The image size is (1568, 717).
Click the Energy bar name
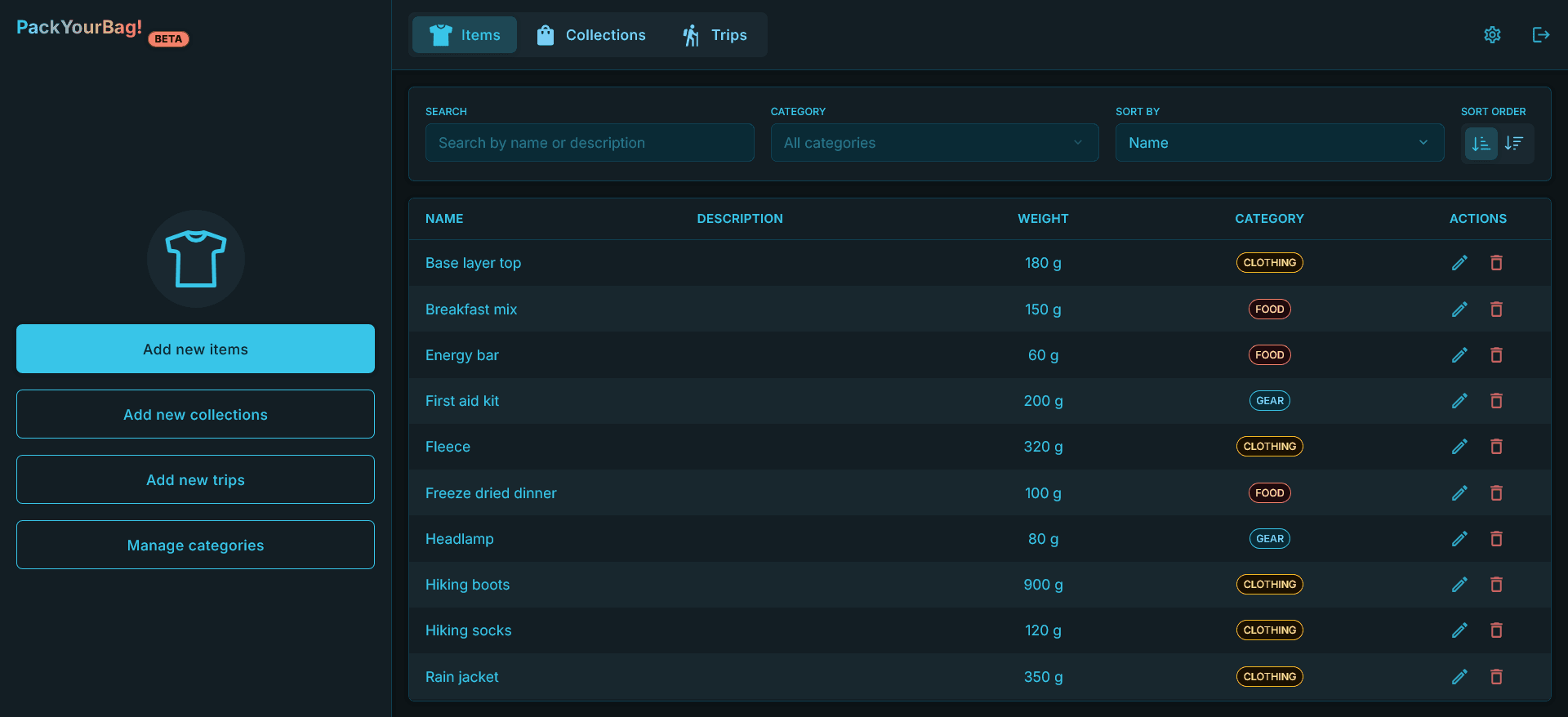[461, 355]
